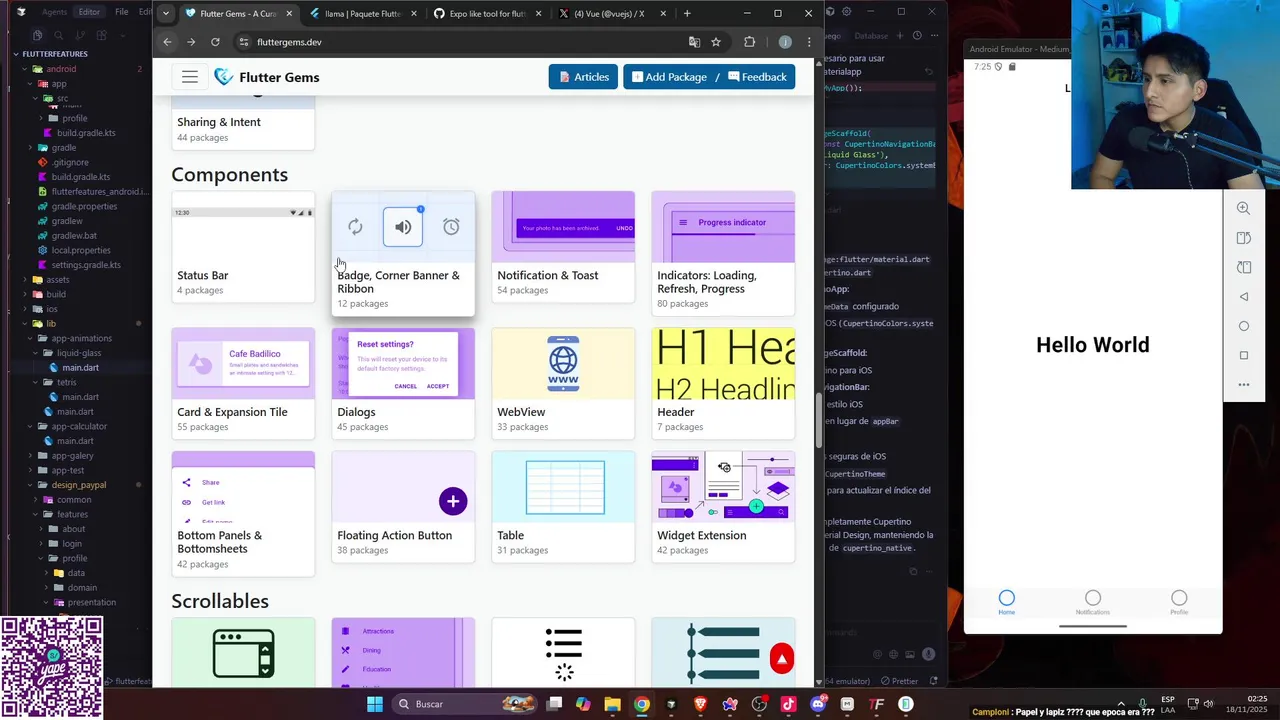
Task: Select the Editor mode tab
Action: (89, 12)
